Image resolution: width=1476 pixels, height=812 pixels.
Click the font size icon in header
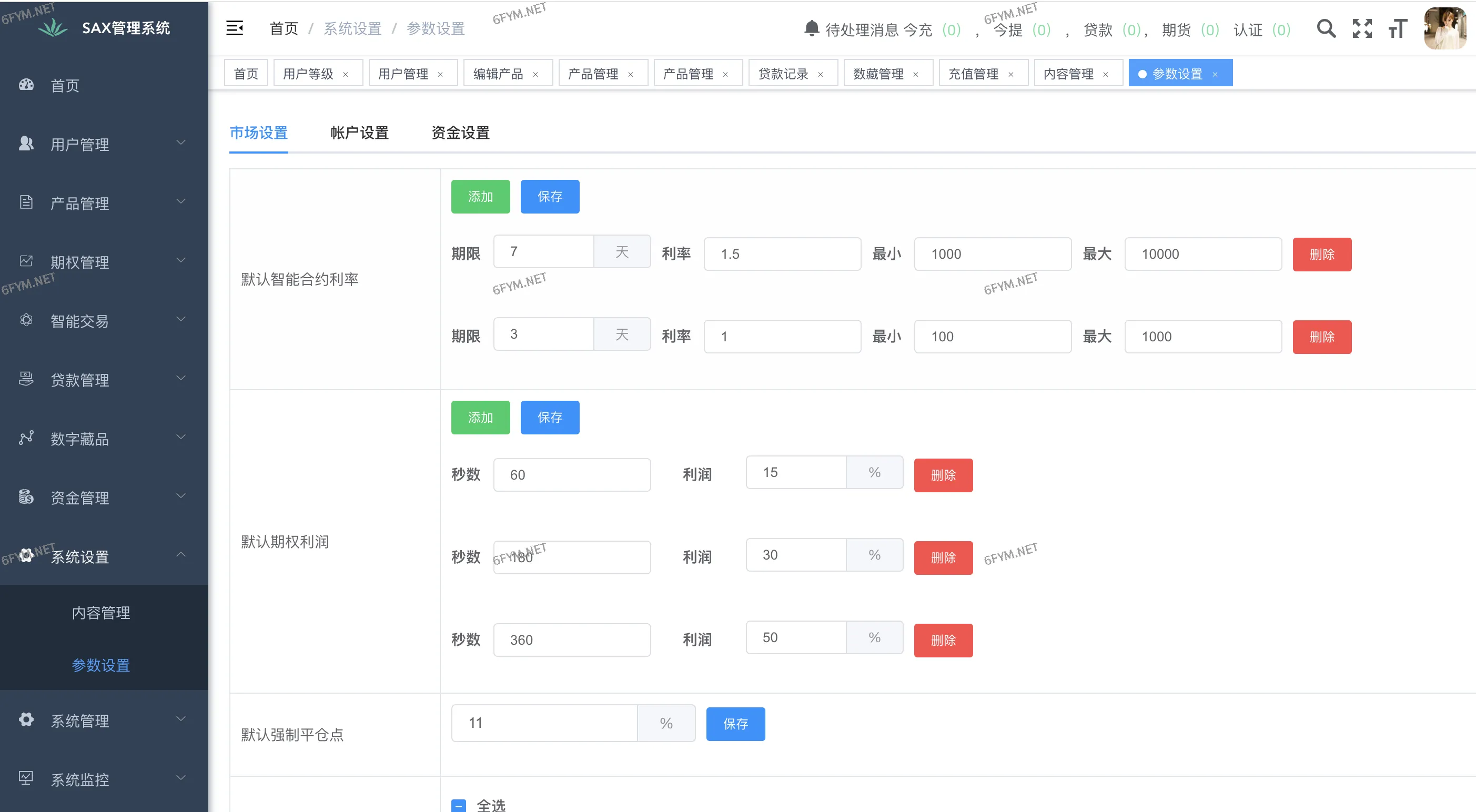point(1398,28)
